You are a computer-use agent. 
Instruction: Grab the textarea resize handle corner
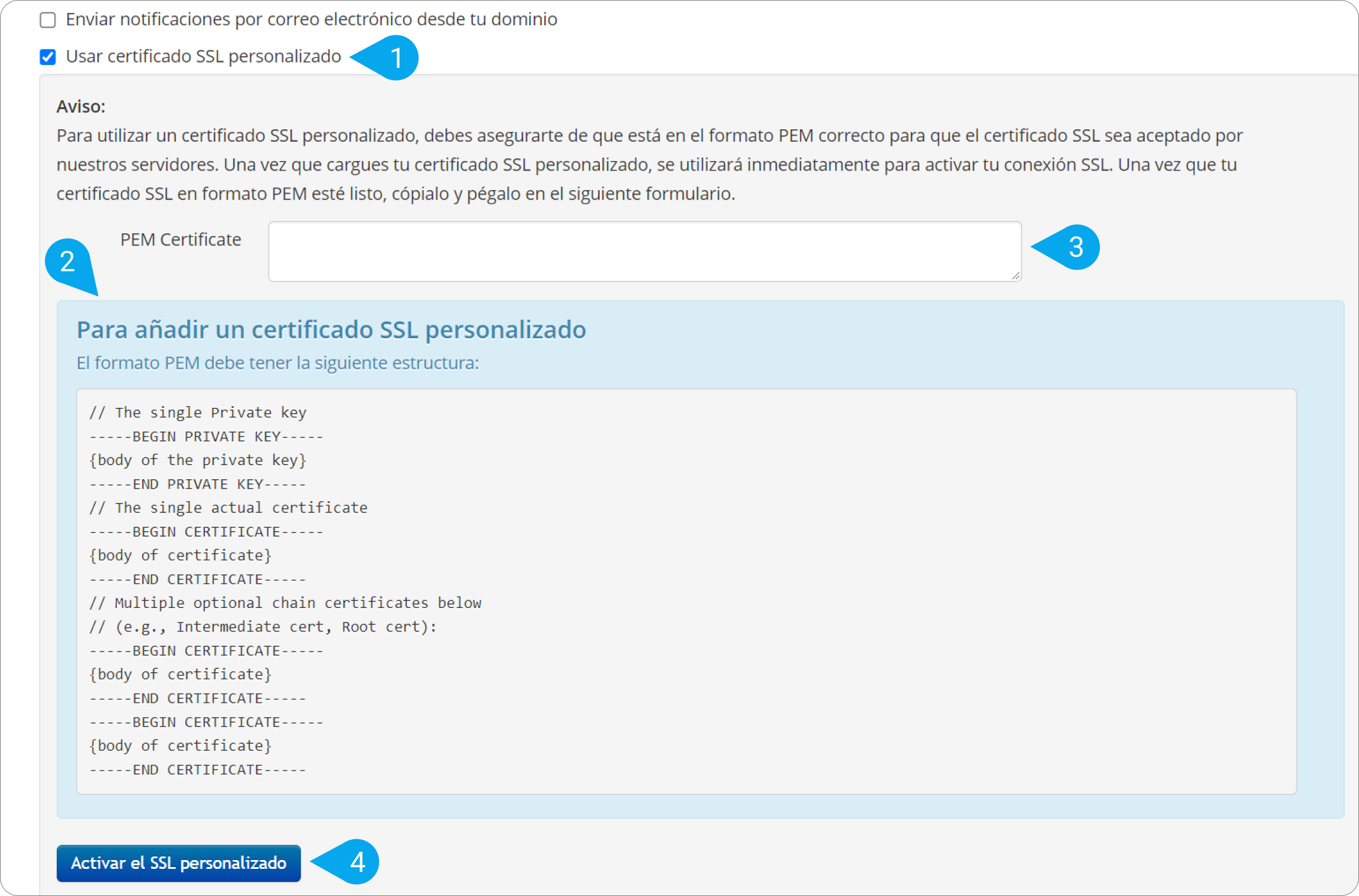click(1015, 276)
